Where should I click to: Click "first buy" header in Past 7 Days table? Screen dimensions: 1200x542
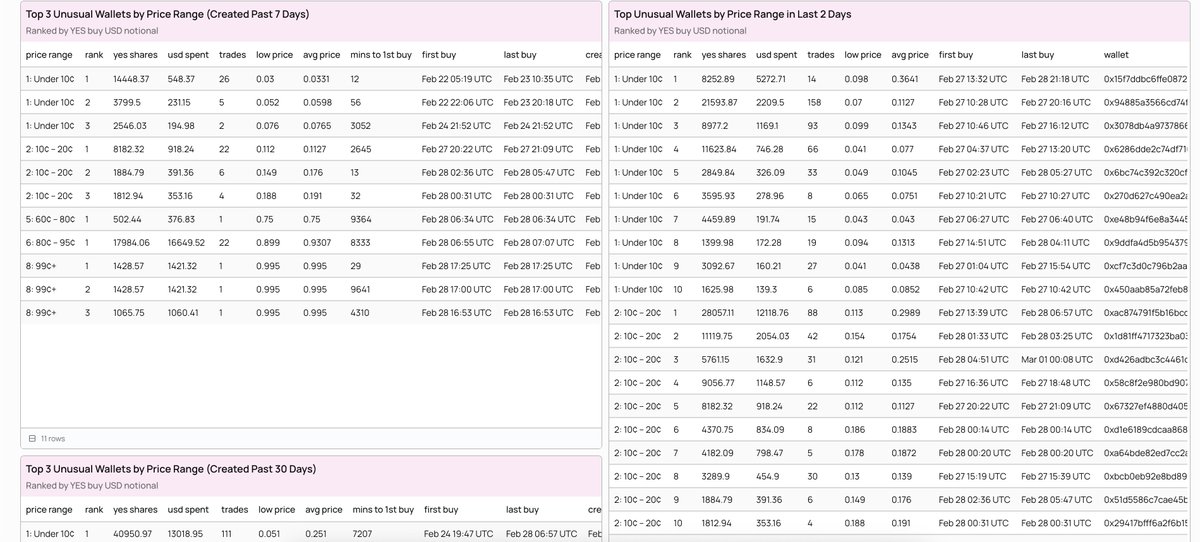coord(439,54)
